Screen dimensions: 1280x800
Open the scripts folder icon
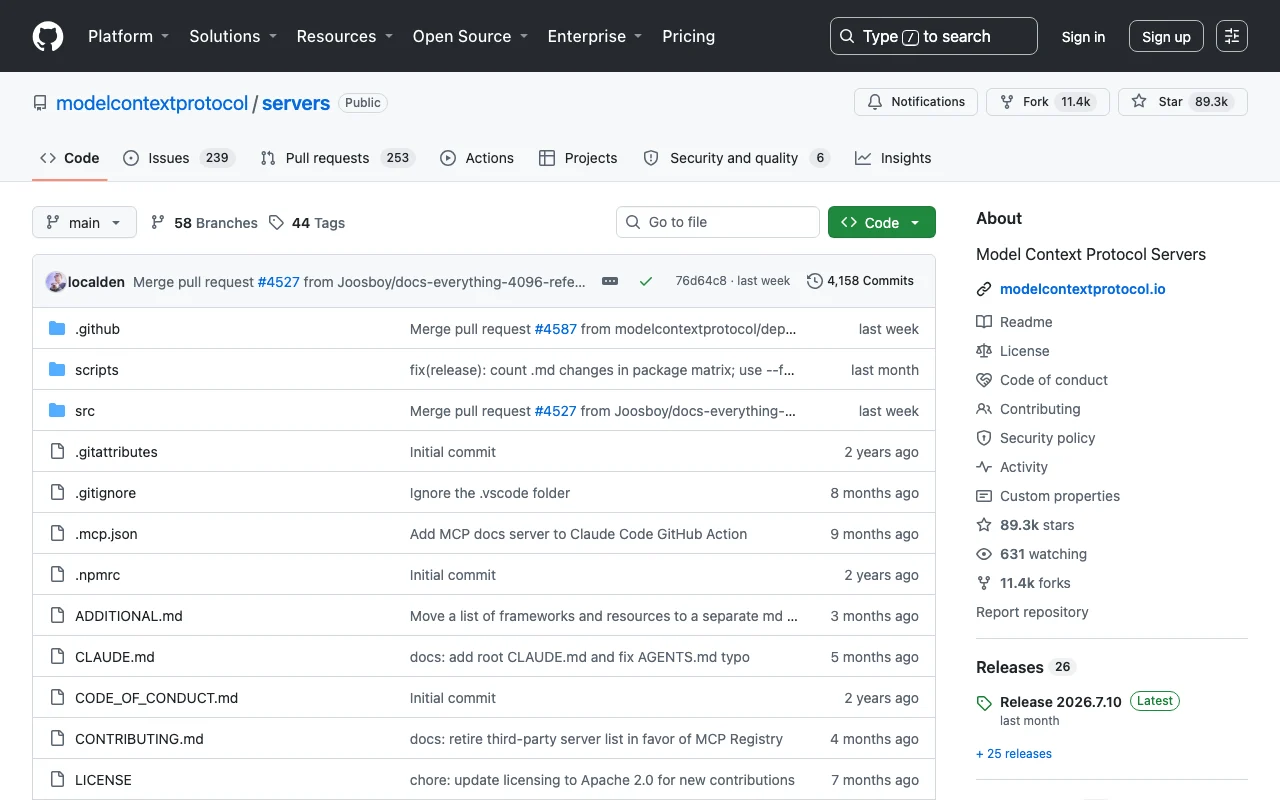point(57,370)
